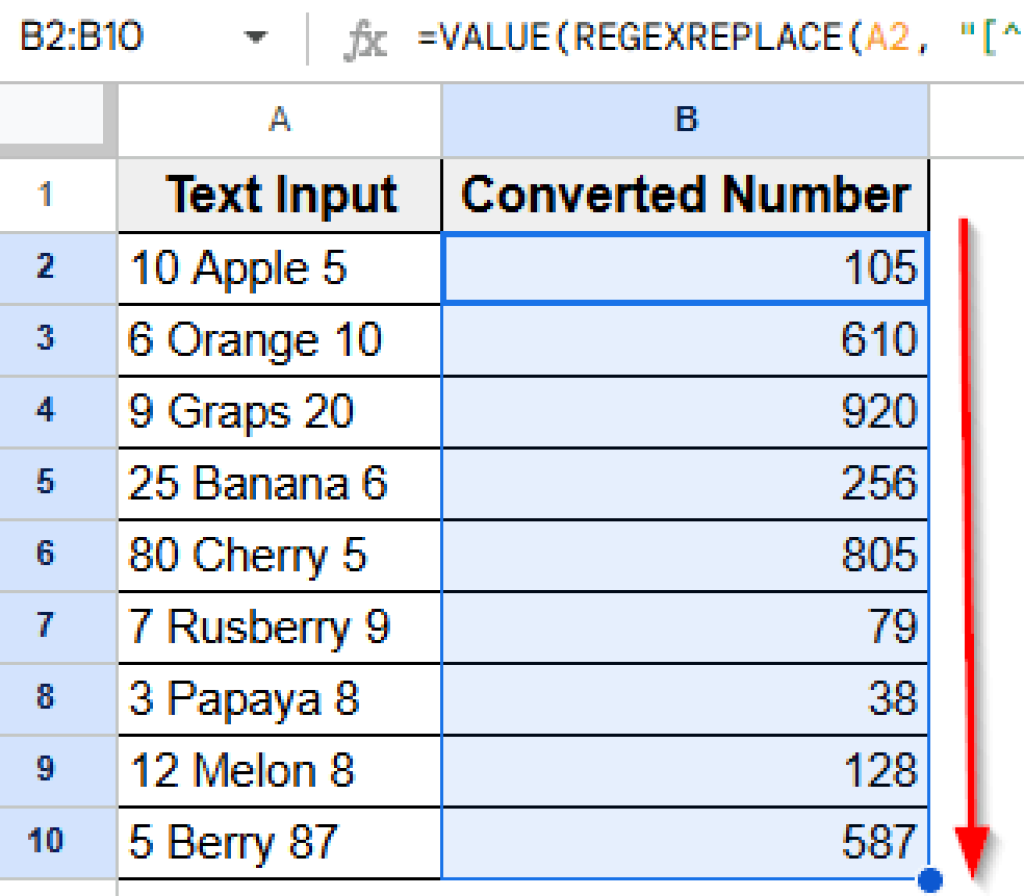Screen dimensions: 1024x896
Task: Select column B header
Action: 685,119
